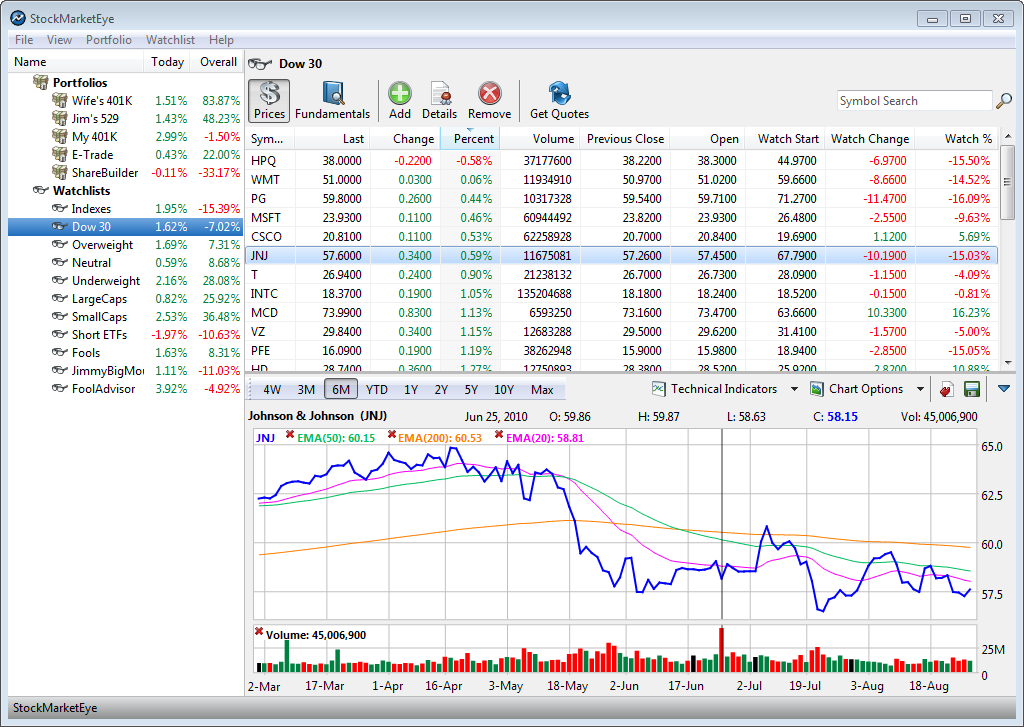Collapse the chart panel with the blue triangle
Viewport: 1024px width, 727px height.
pos(1004,389)
